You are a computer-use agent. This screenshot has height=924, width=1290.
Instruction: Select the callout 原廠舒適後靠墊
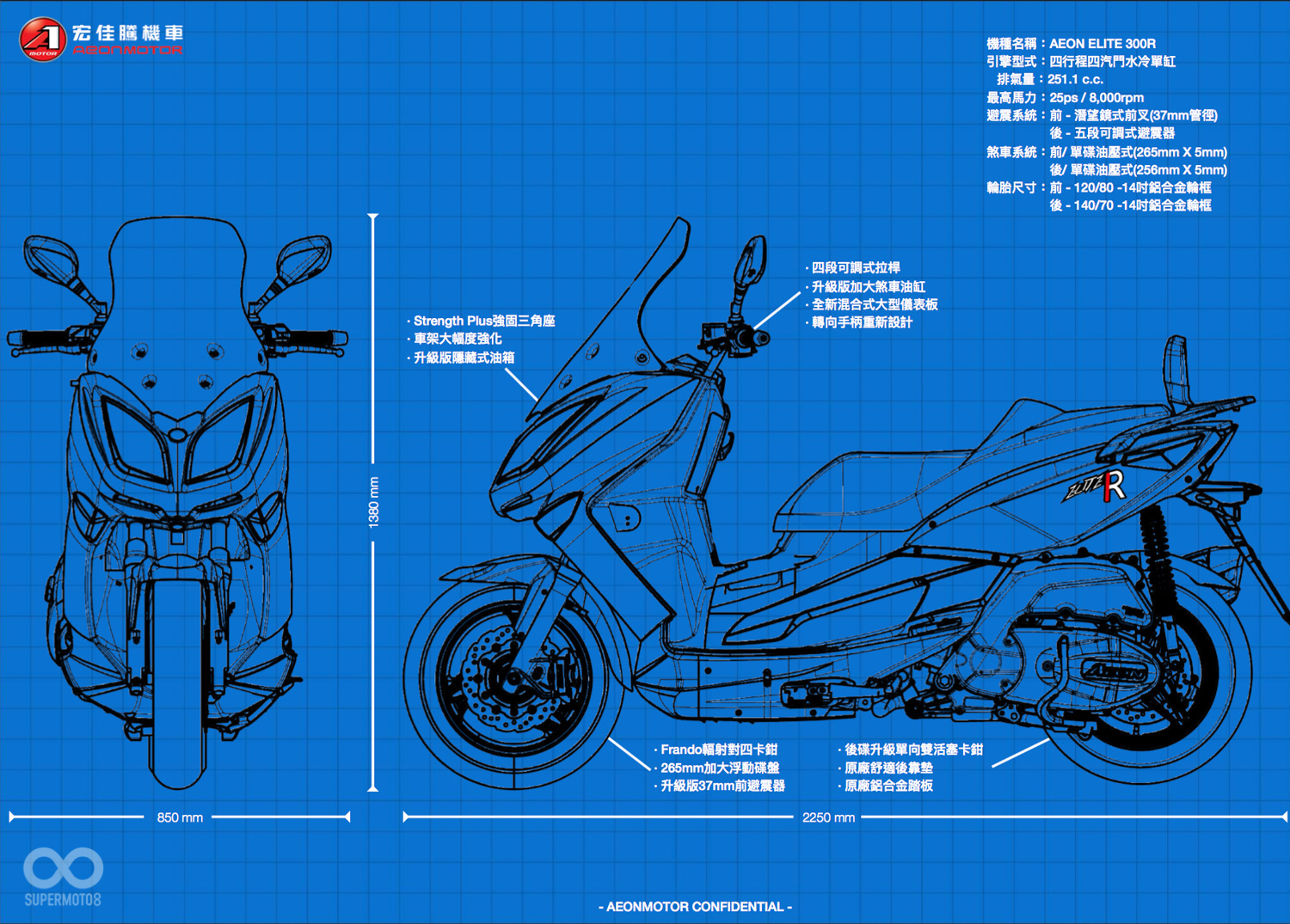point(886,768)
